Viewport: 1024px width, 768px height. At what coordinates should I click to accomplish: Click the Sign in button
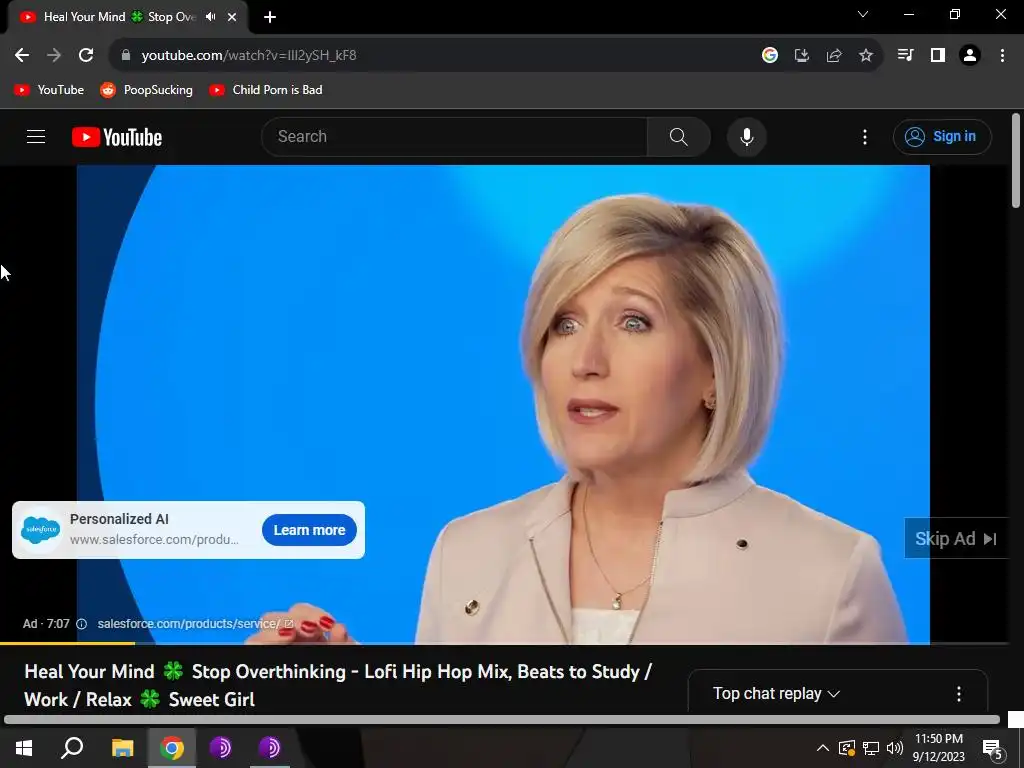point(942,136)
